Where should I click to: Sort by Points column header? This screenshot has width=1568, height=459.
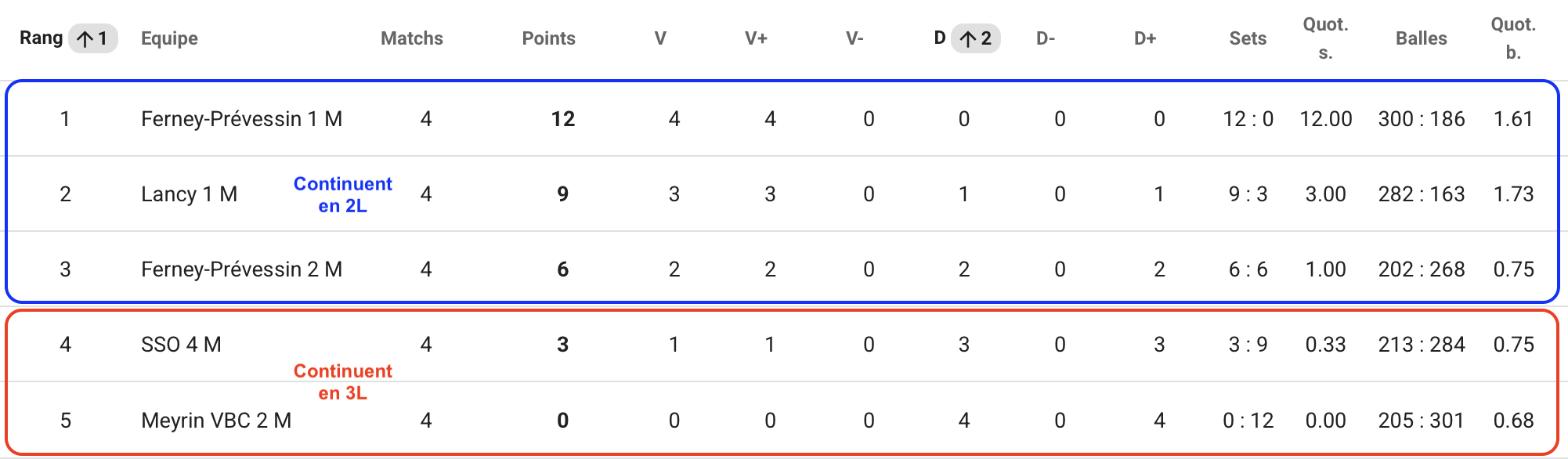click(x=548, y=38)
